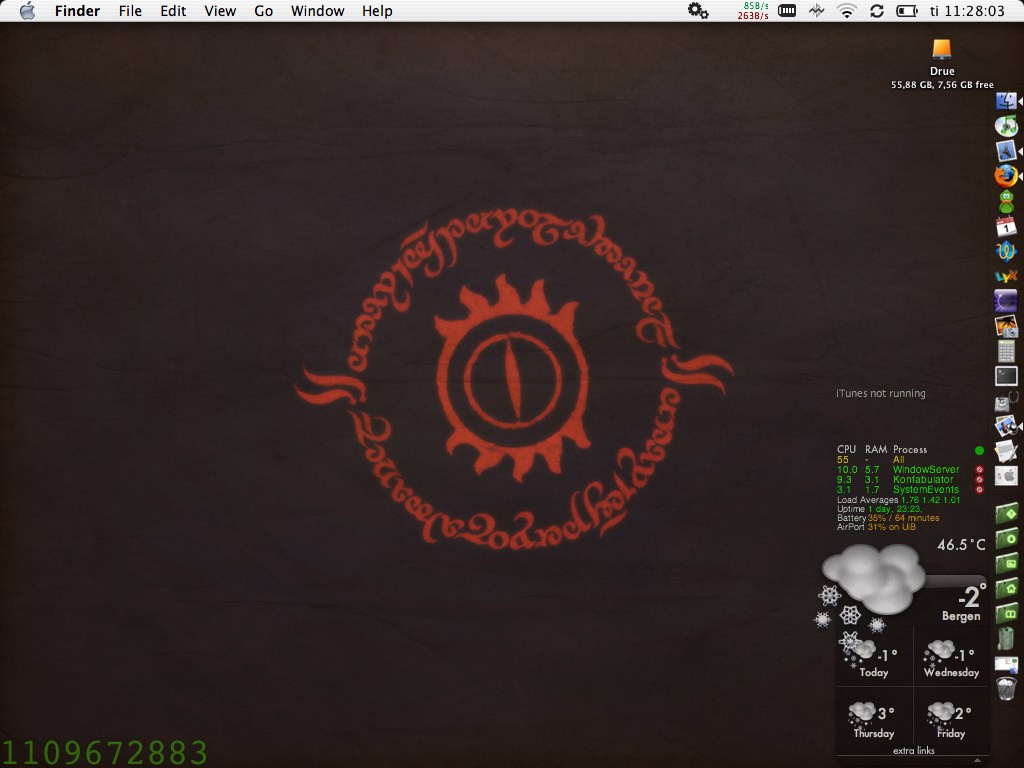1024x768 pixels.
Task: Click the extra links weather widget link
Action: point(914,750)
